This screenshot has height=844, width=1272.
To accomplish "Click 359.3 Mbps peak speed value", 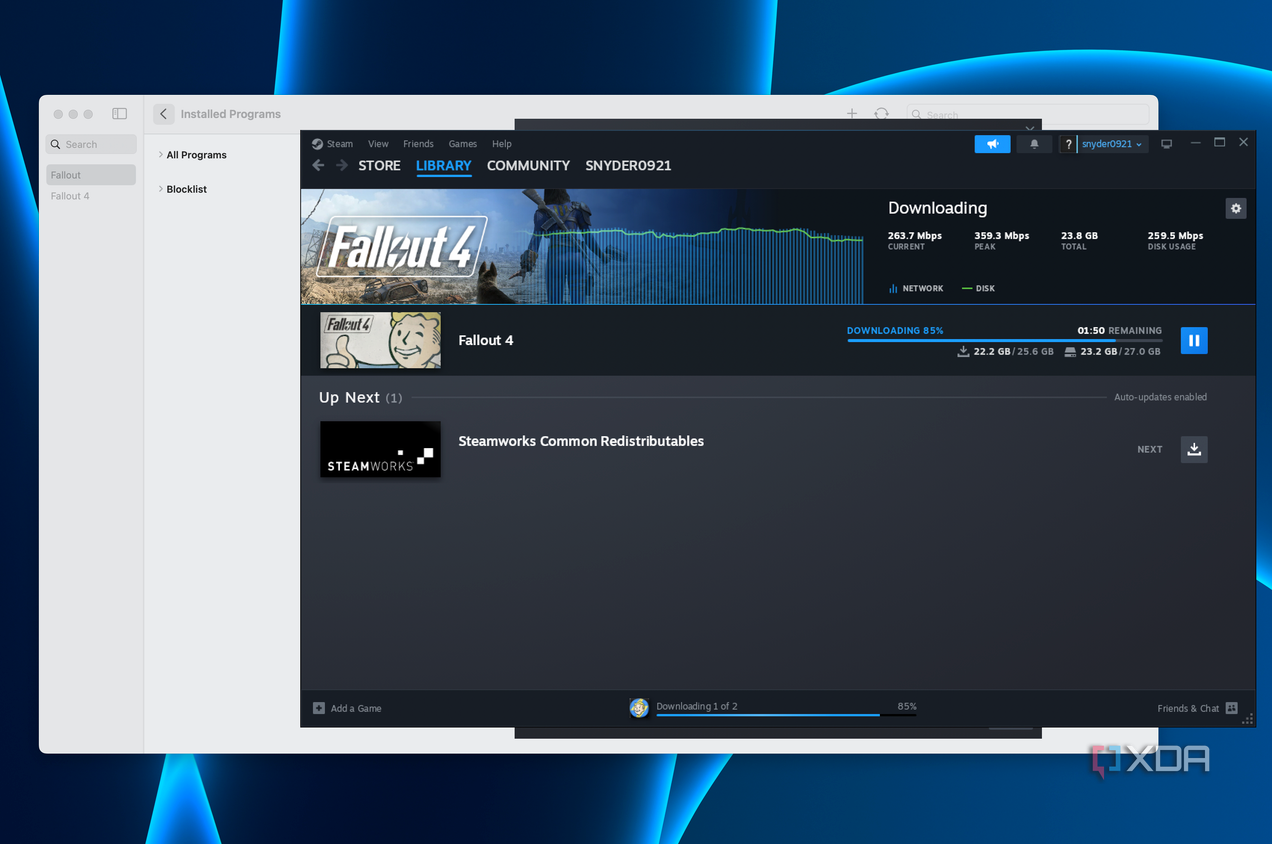I will (1001, 236).
